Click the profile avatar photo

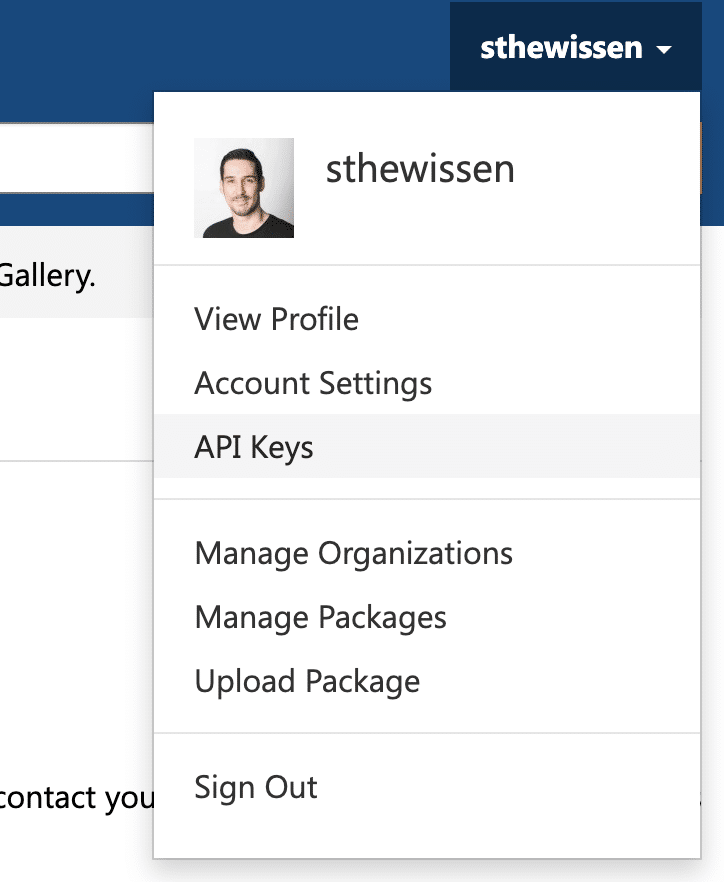[x=244, y=188]
